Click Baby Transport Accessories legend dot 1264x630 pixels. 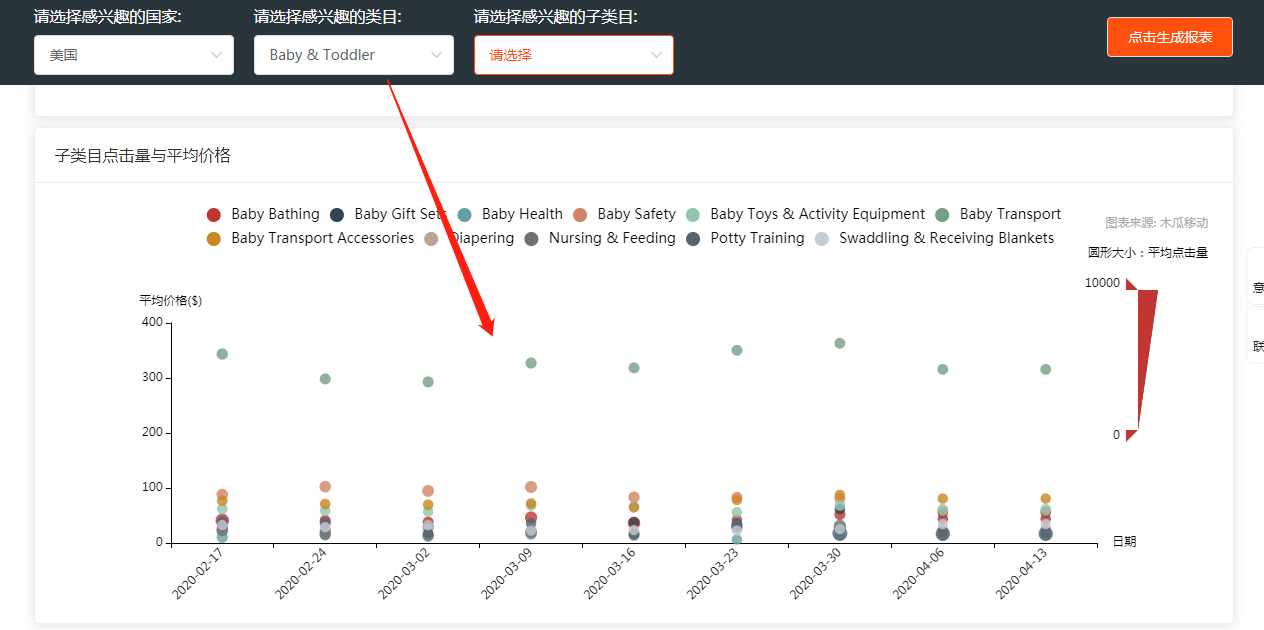[213, 239]
